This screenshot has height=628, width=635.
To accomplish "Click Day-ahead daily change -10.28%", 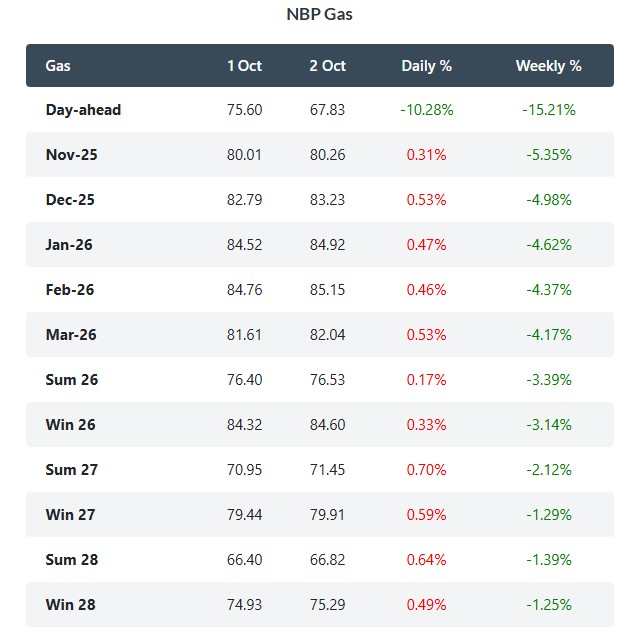I will tap(426, 110).
